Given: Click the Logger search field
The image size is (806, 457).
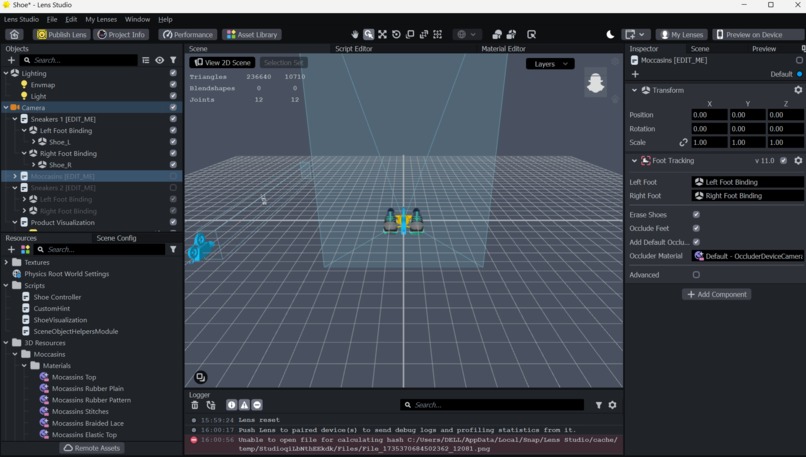Looking at the screenshot, I should 492,405.
